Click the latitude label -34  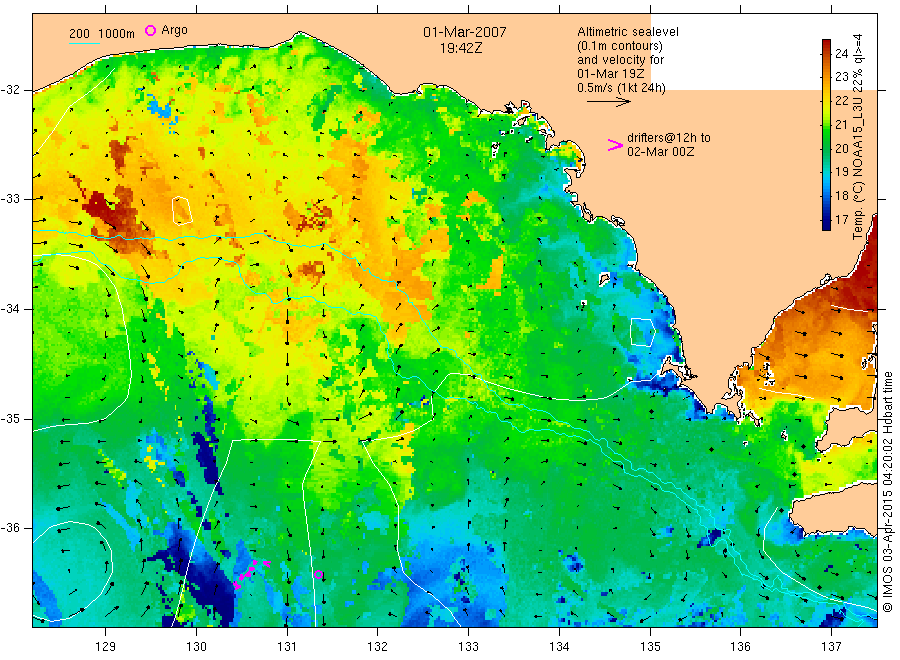click(x=10, y=309)
